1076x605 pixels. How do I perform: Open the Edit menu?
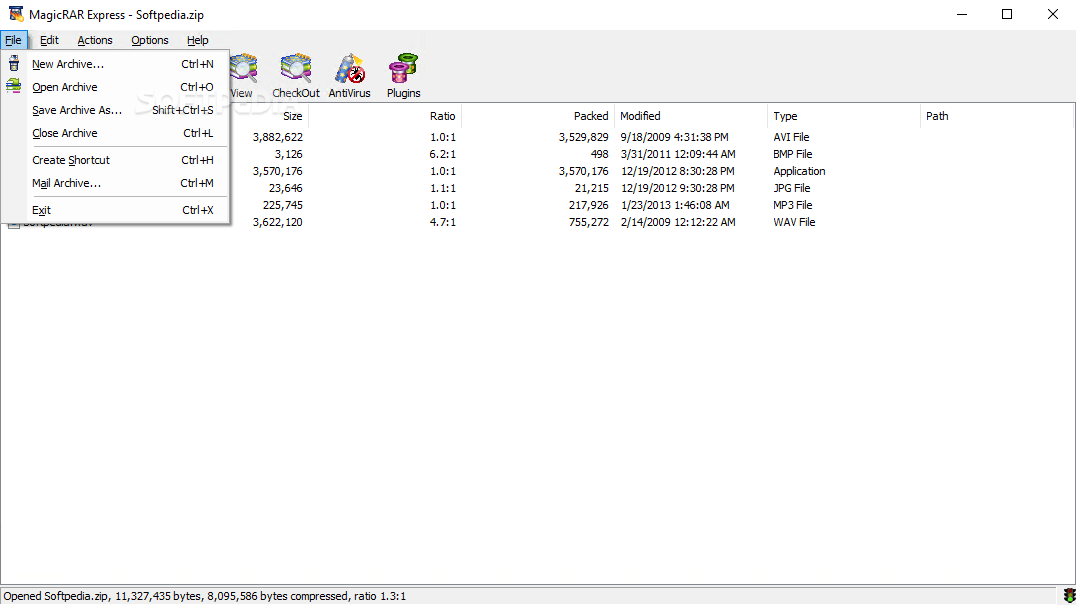49,40
